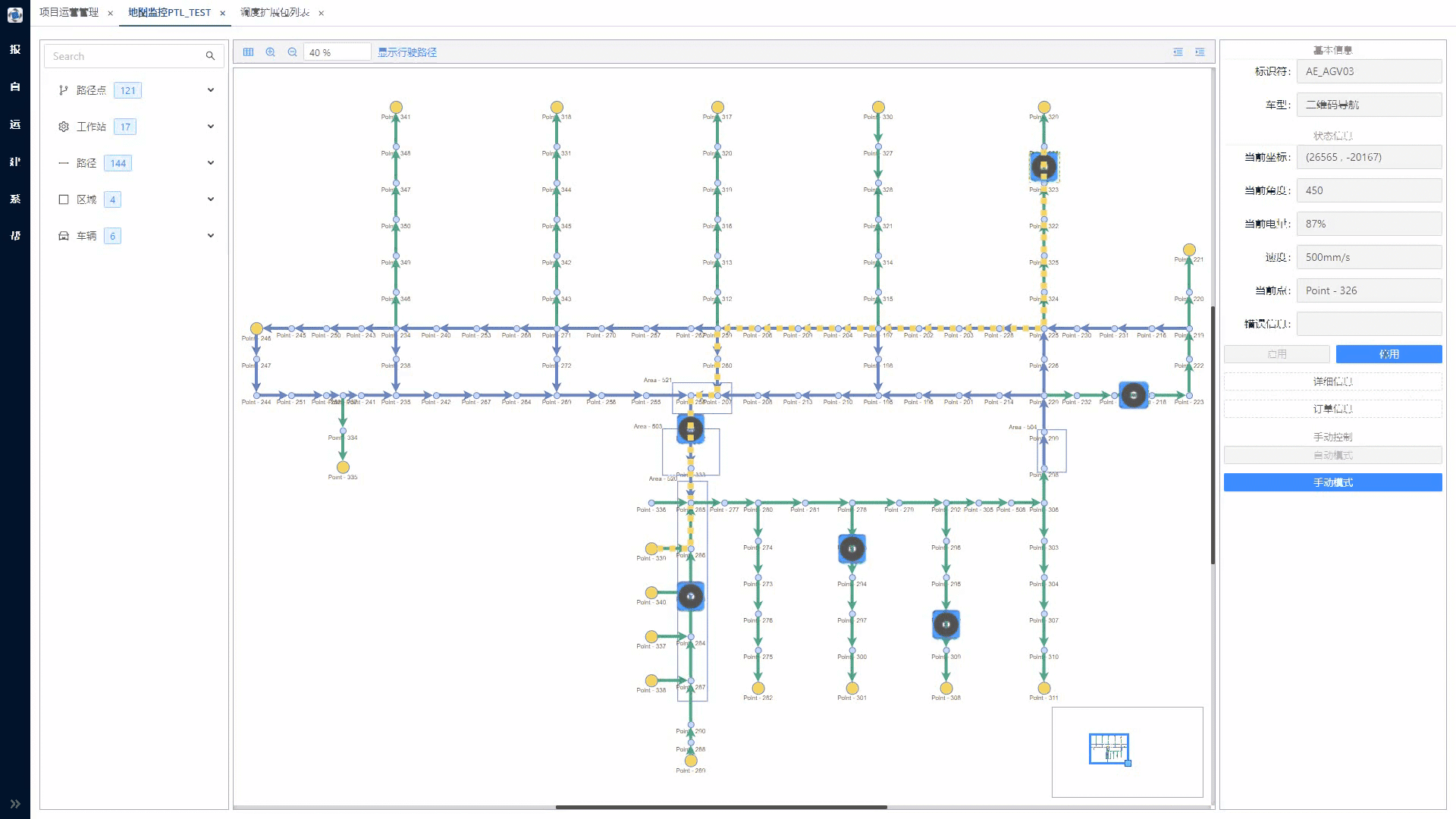Screen dimensions: 1456x819
Task: Expand the 车辆 6 vehicles section
Action: pos(210,236)
